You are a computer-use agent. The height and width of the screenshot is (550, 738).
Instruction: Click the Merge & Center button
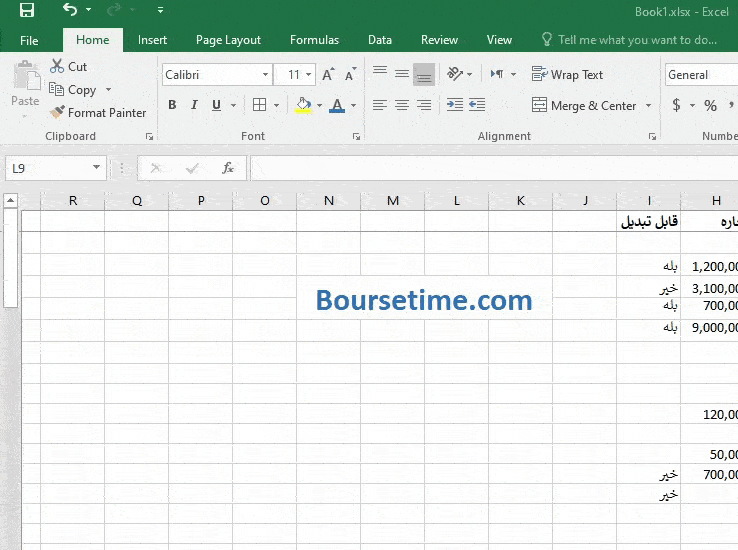click(x=584, y=105)
